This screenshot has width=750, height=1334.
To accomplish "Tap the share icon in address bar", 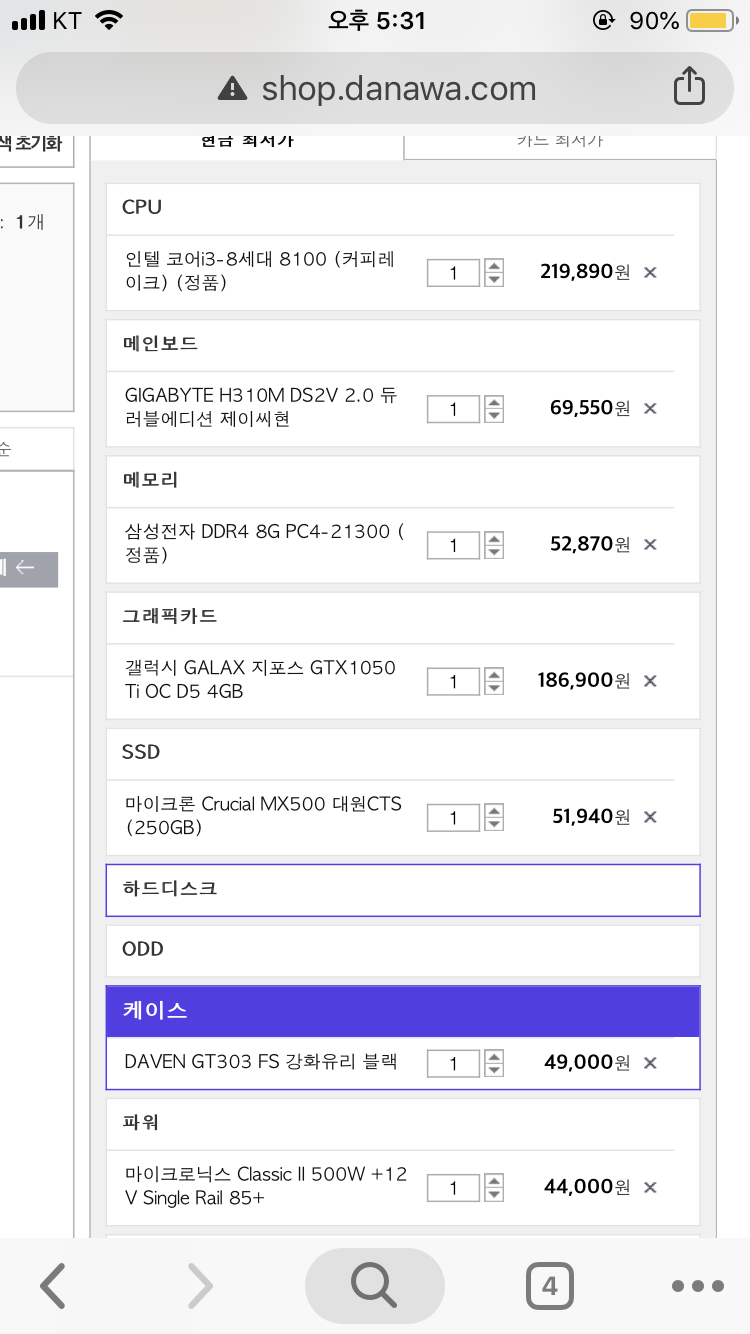I will tap(688, 88).
